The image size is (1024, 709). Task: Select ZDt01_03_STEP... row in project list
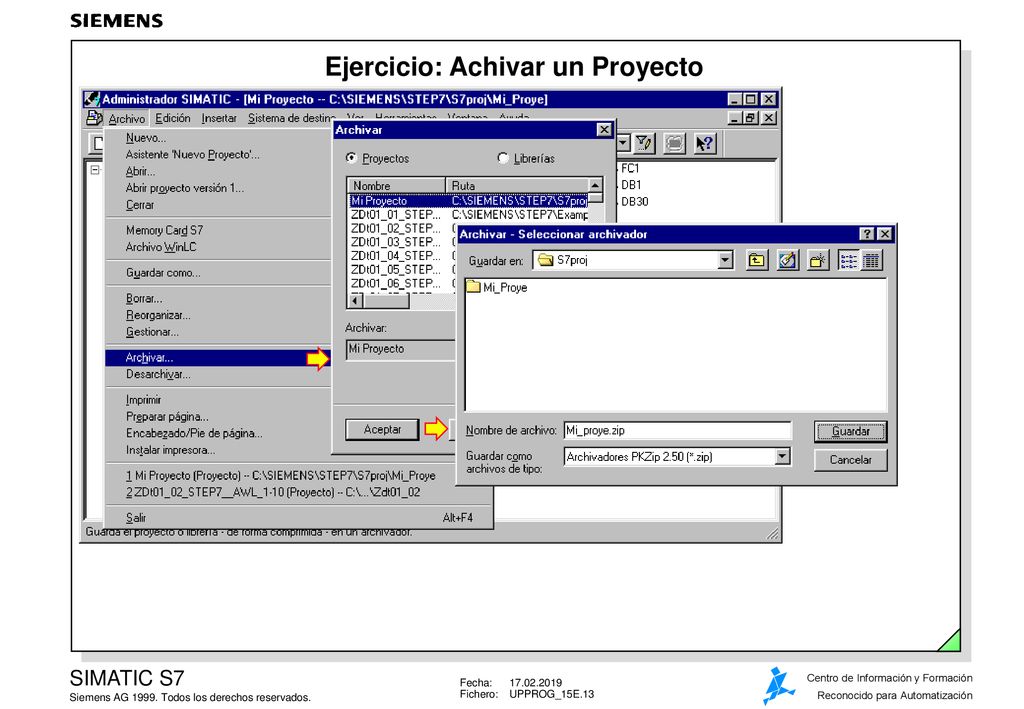pos(402,242)
